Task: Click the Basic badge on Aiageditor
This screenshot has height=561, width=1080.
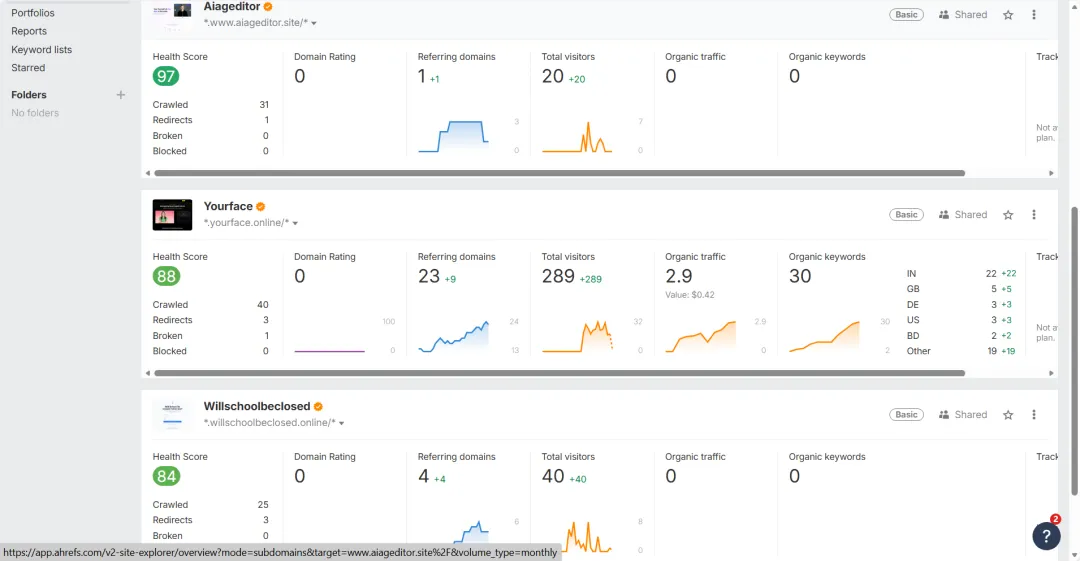Action: tap(906, 14)
